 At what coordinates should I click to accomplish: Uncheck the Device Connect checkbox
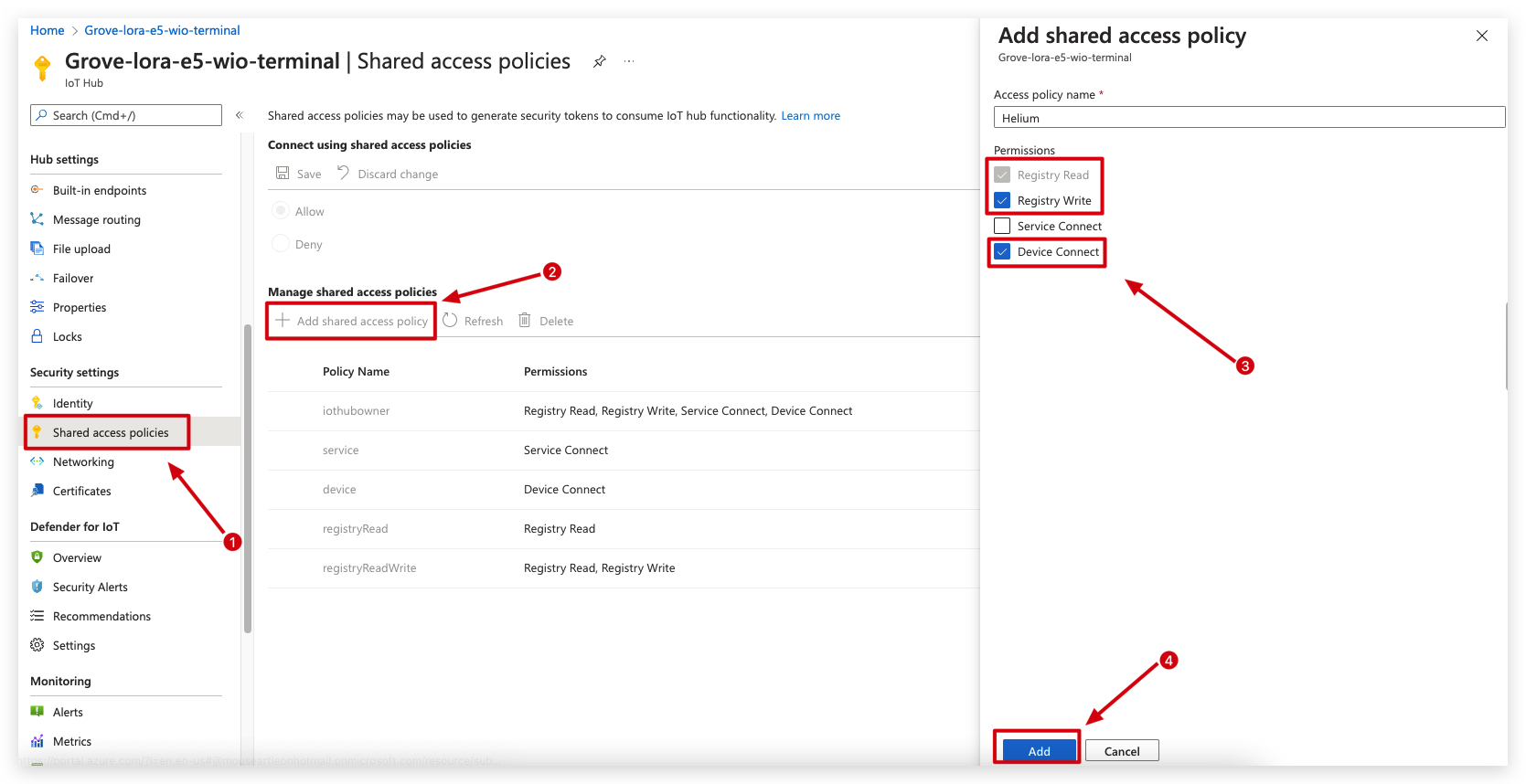click(1002, 251)
